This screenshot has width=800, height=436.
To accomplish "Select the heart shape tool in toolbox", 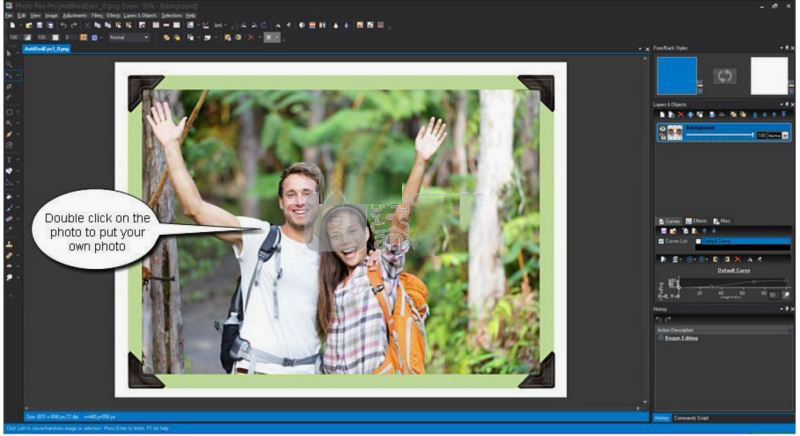I will pos(9,171).
